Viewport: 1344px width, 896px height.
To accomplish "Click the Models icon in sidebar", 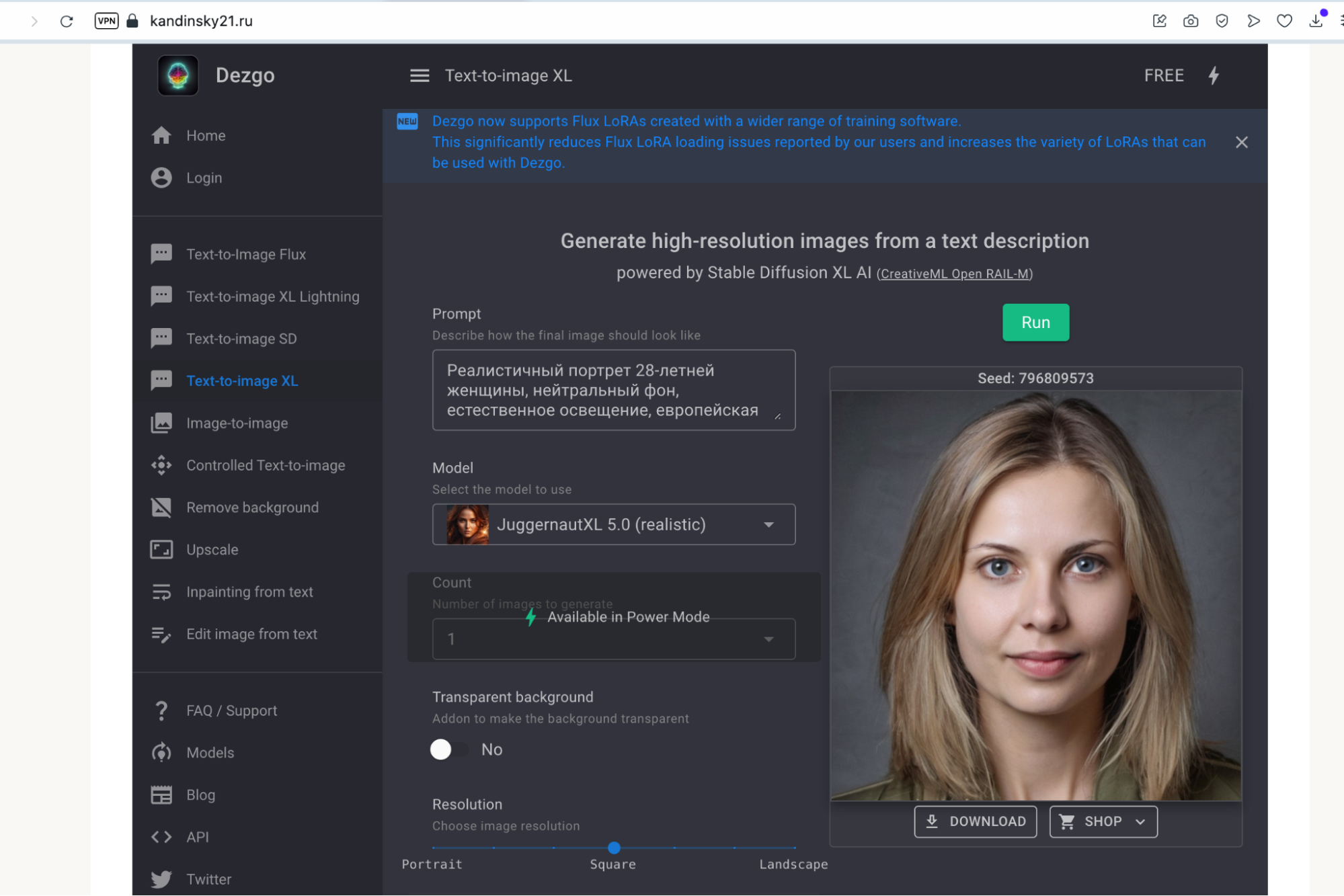I will pos(161,753).
